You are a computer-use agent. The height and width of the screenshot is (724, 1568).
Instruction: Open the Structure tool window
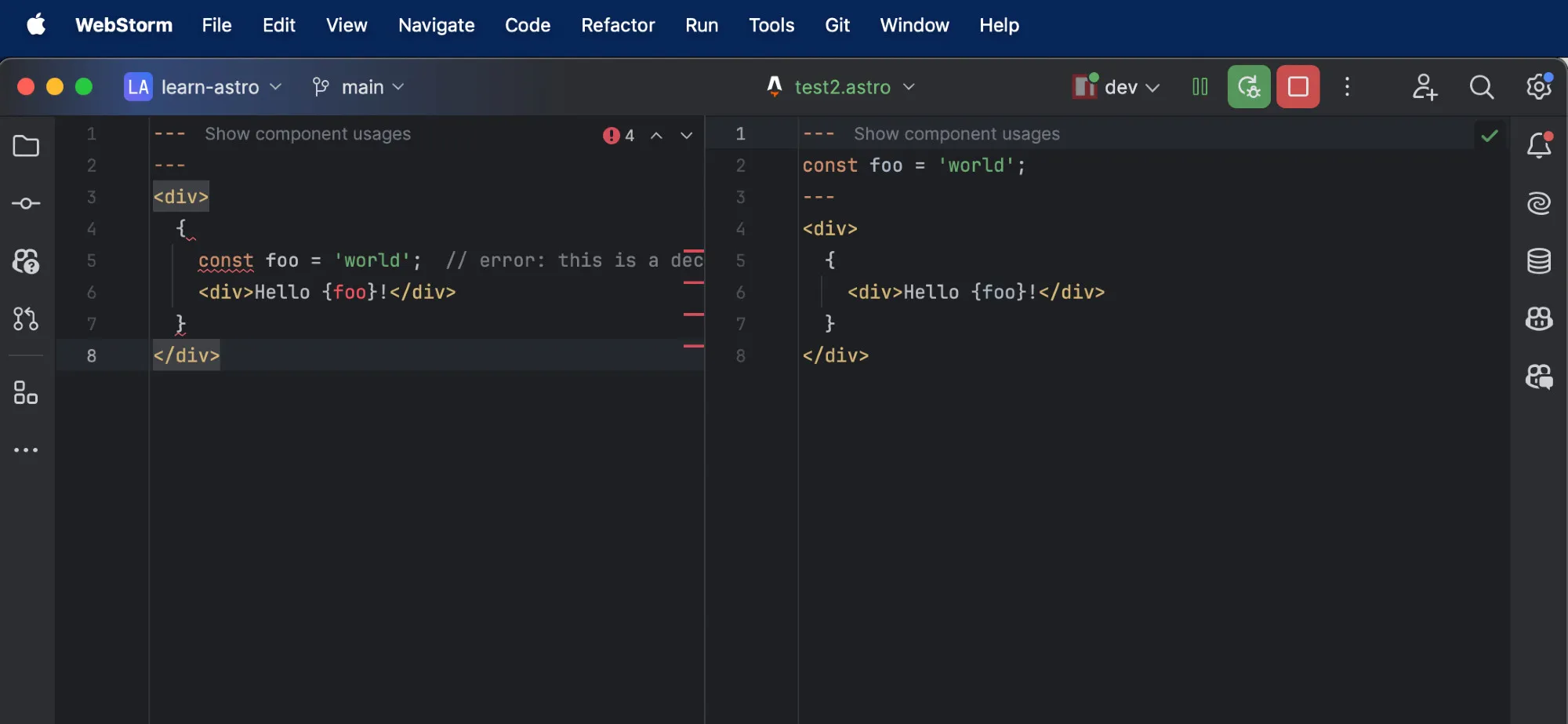26,392
